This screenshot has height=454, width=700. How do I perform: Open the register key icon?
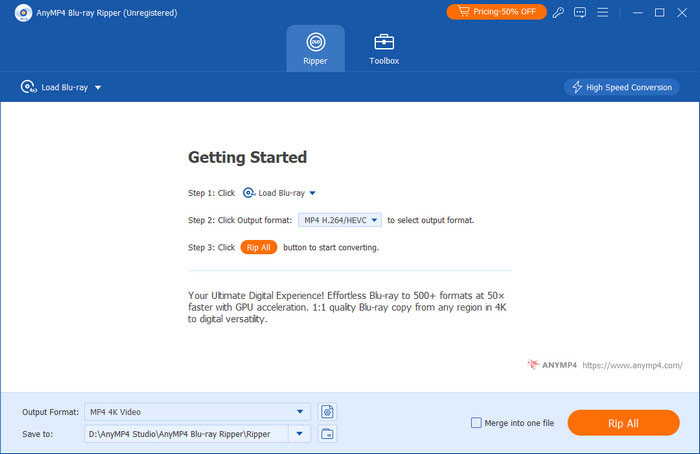pyautogui.click(x=558, y=12)
